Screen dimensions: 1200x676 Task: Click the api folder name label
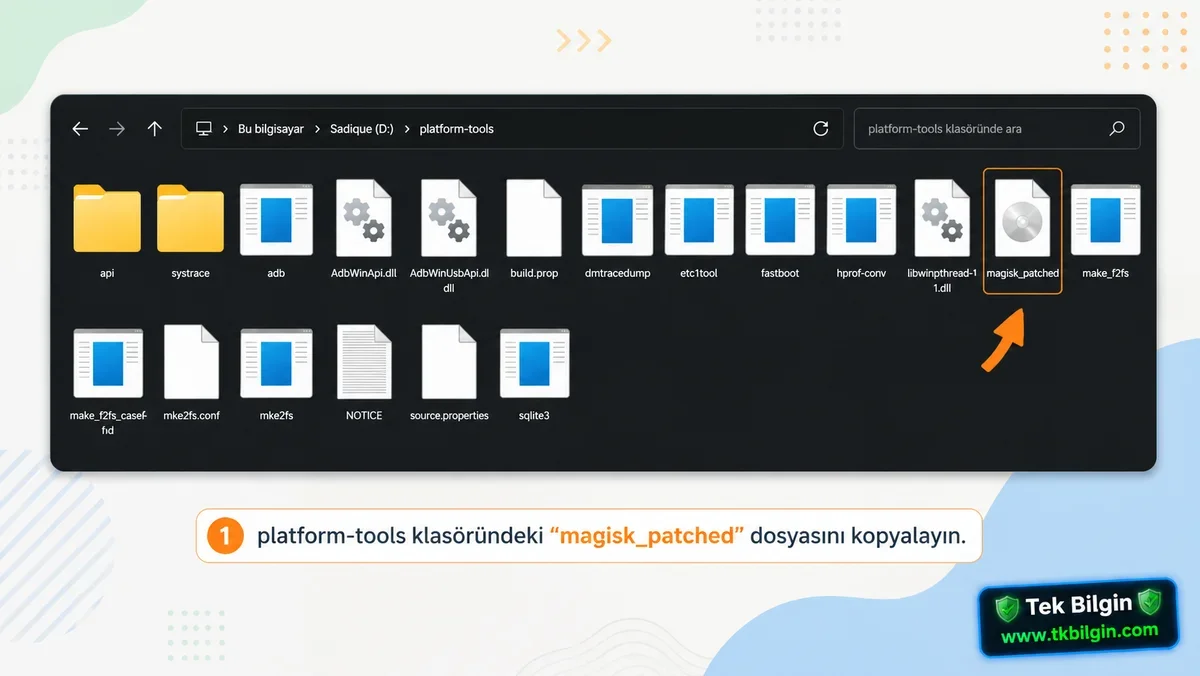pos(107,273)
